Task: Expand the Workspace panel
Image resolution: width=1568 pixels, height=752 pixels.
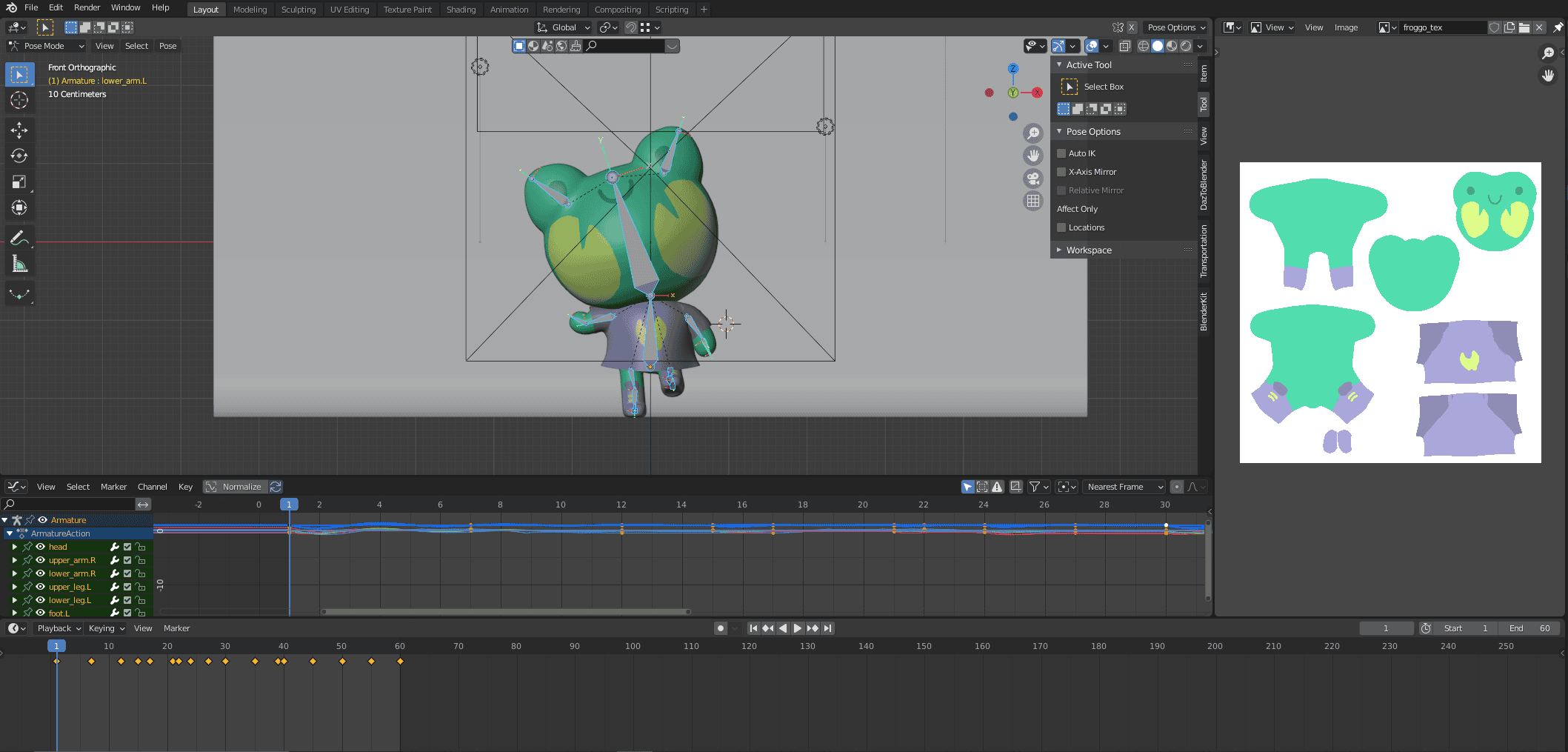Action: [x=1088, y=250]
